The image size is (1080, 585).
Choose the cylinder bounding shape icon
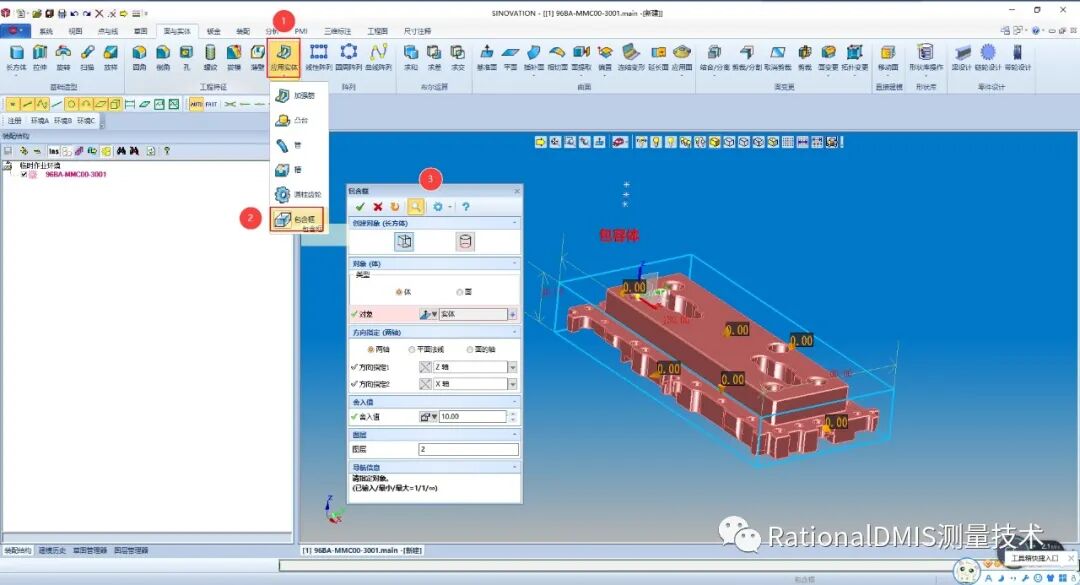coord(465,241)
